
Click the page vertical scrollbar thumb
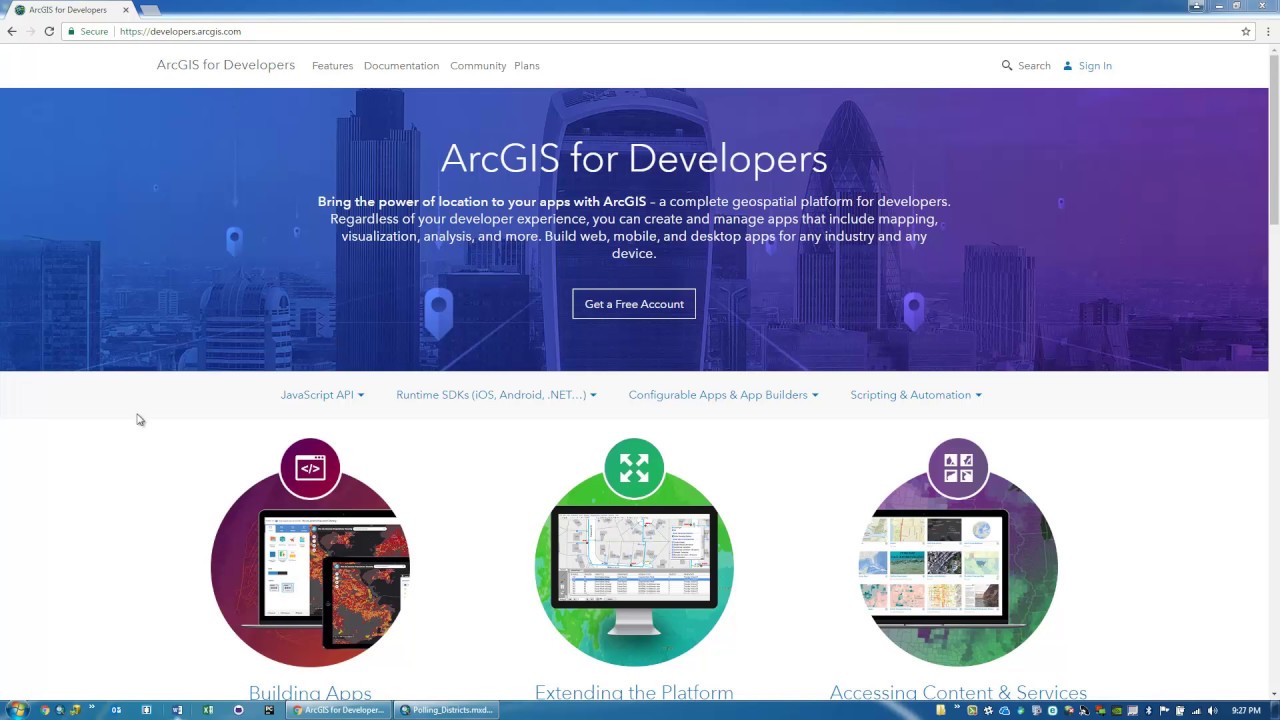coord(1274,140)
